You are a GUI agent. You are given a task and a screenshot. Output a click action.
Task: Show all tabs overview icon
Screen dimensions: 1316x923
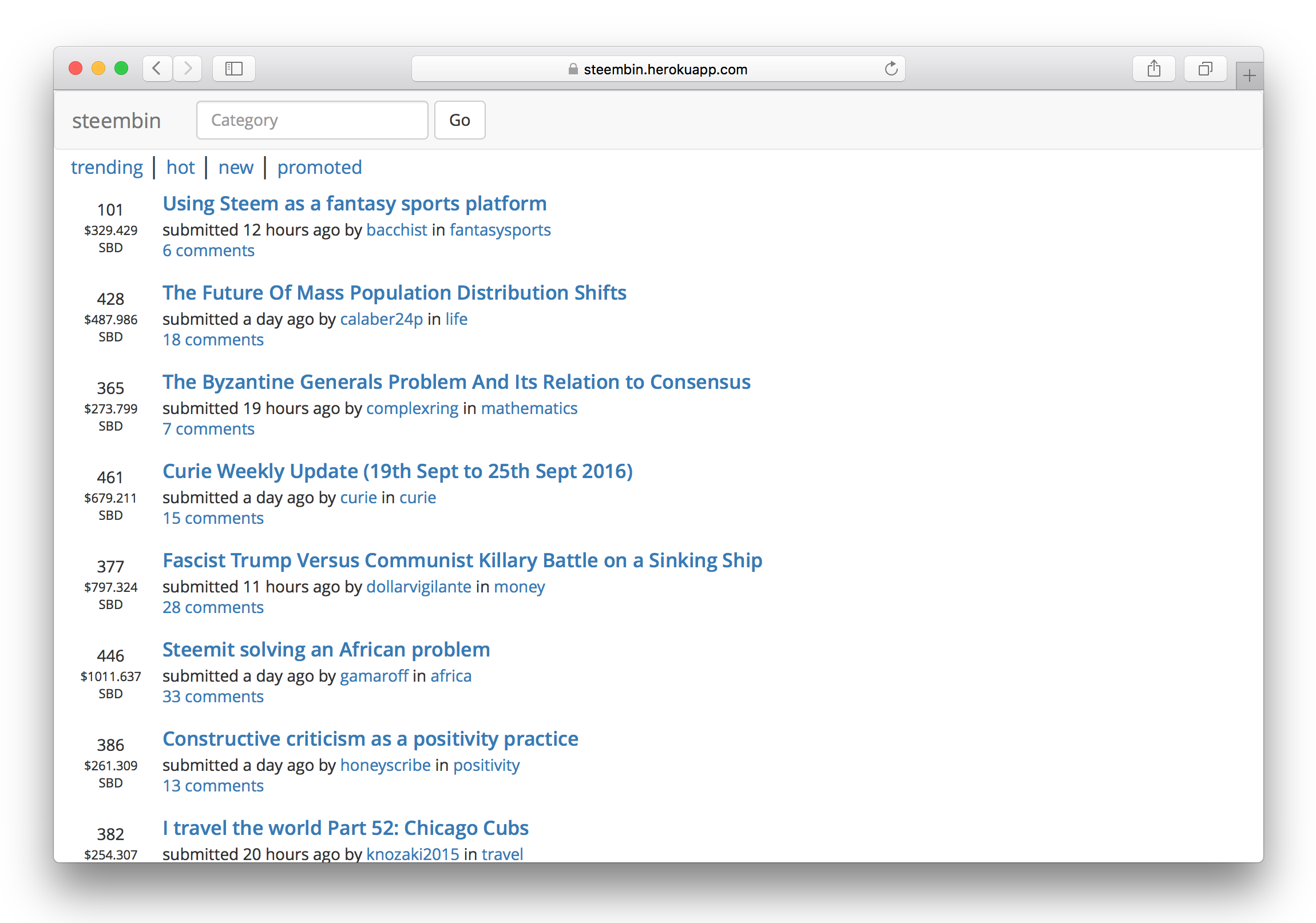pyautogui.click(x=1205, y=69)
